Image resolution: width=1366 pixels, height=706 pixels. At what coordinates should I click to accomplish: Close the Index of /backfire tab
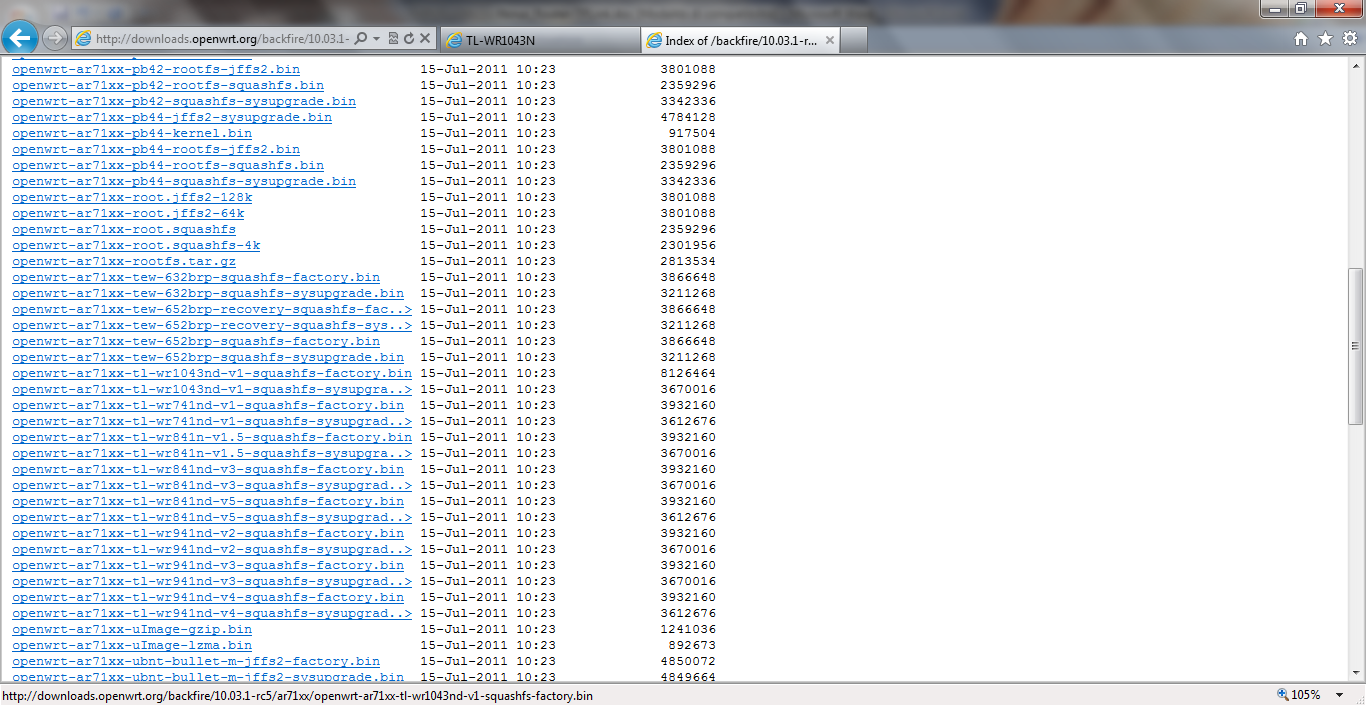830,40
